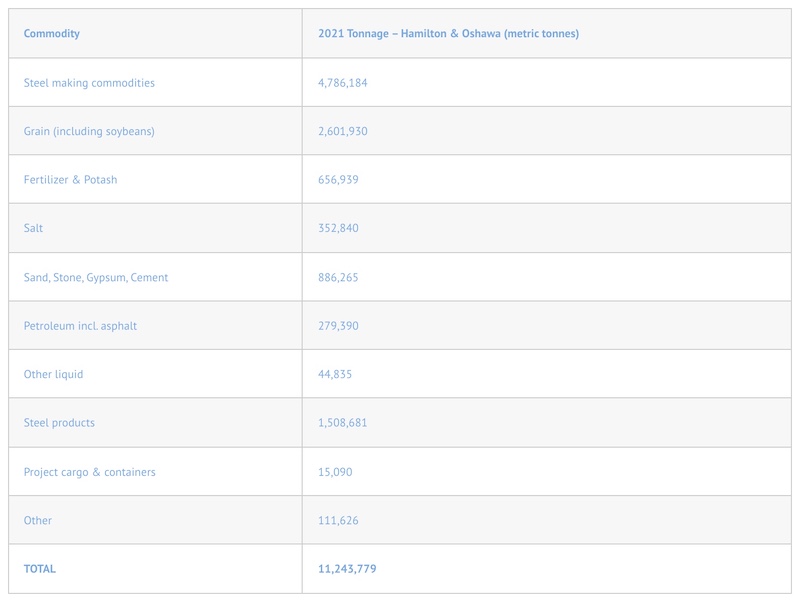
Task: Select the Steel making commodities cell
Action: tap(89, 83)
